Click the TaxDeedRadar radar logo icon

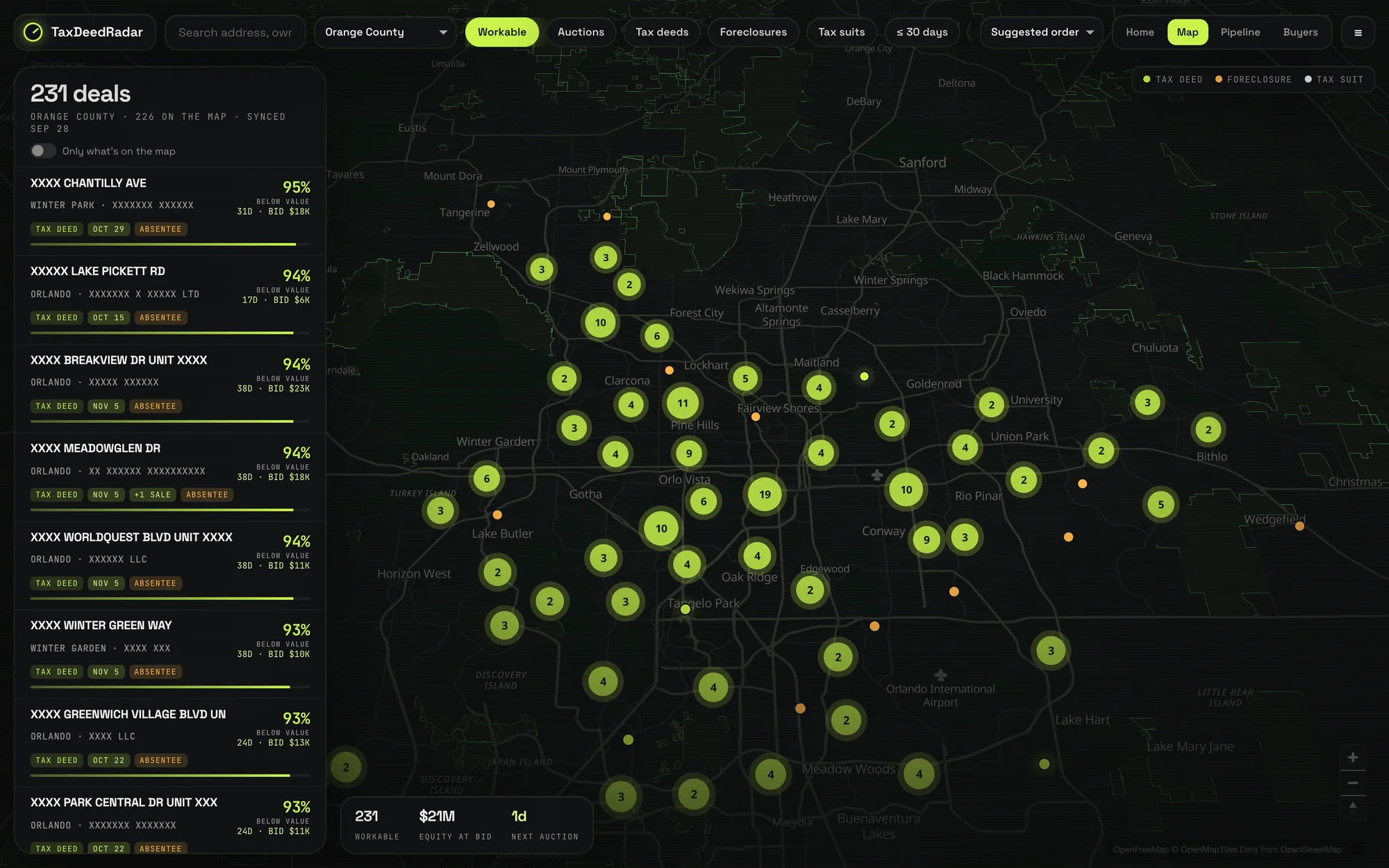[x=33, y=32]
